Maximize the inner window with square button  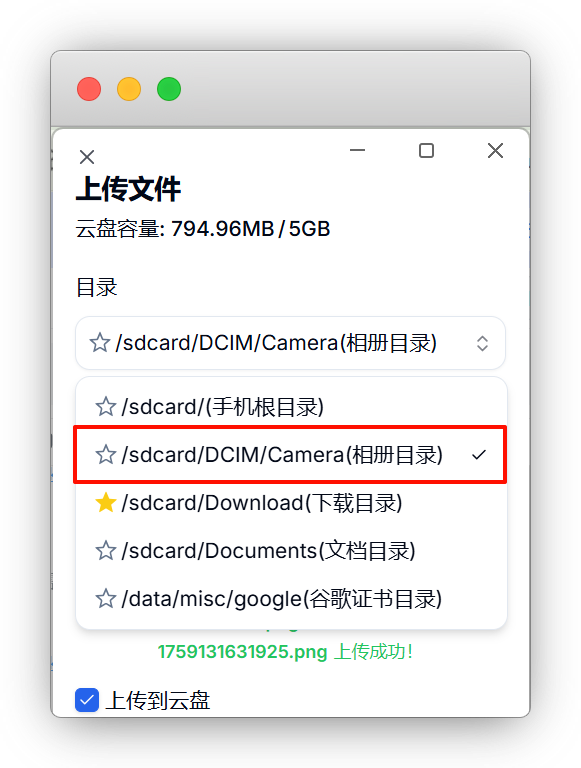[426, 150]
